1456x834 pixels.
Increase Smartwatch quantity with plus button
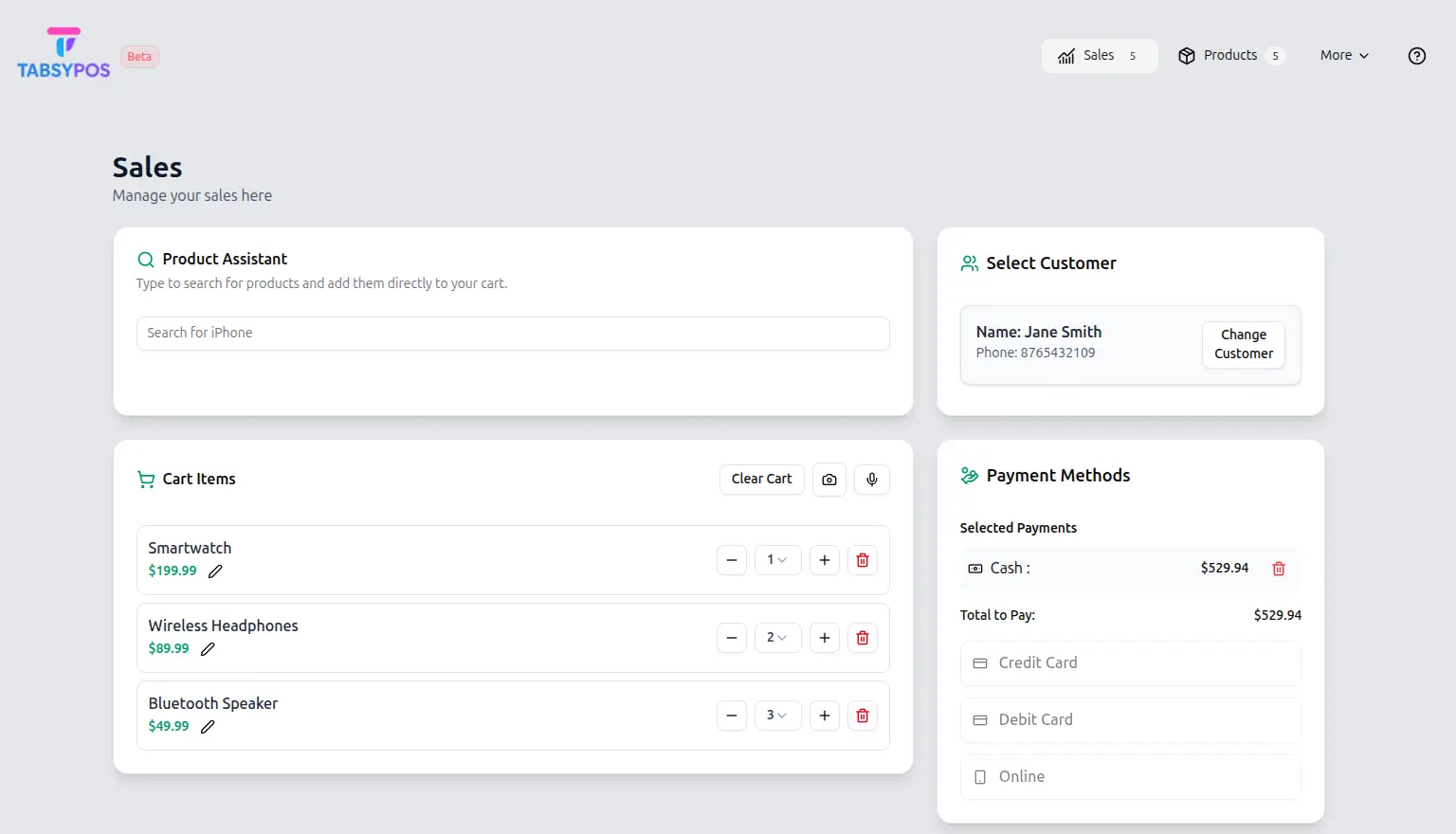tap(825, 560)
